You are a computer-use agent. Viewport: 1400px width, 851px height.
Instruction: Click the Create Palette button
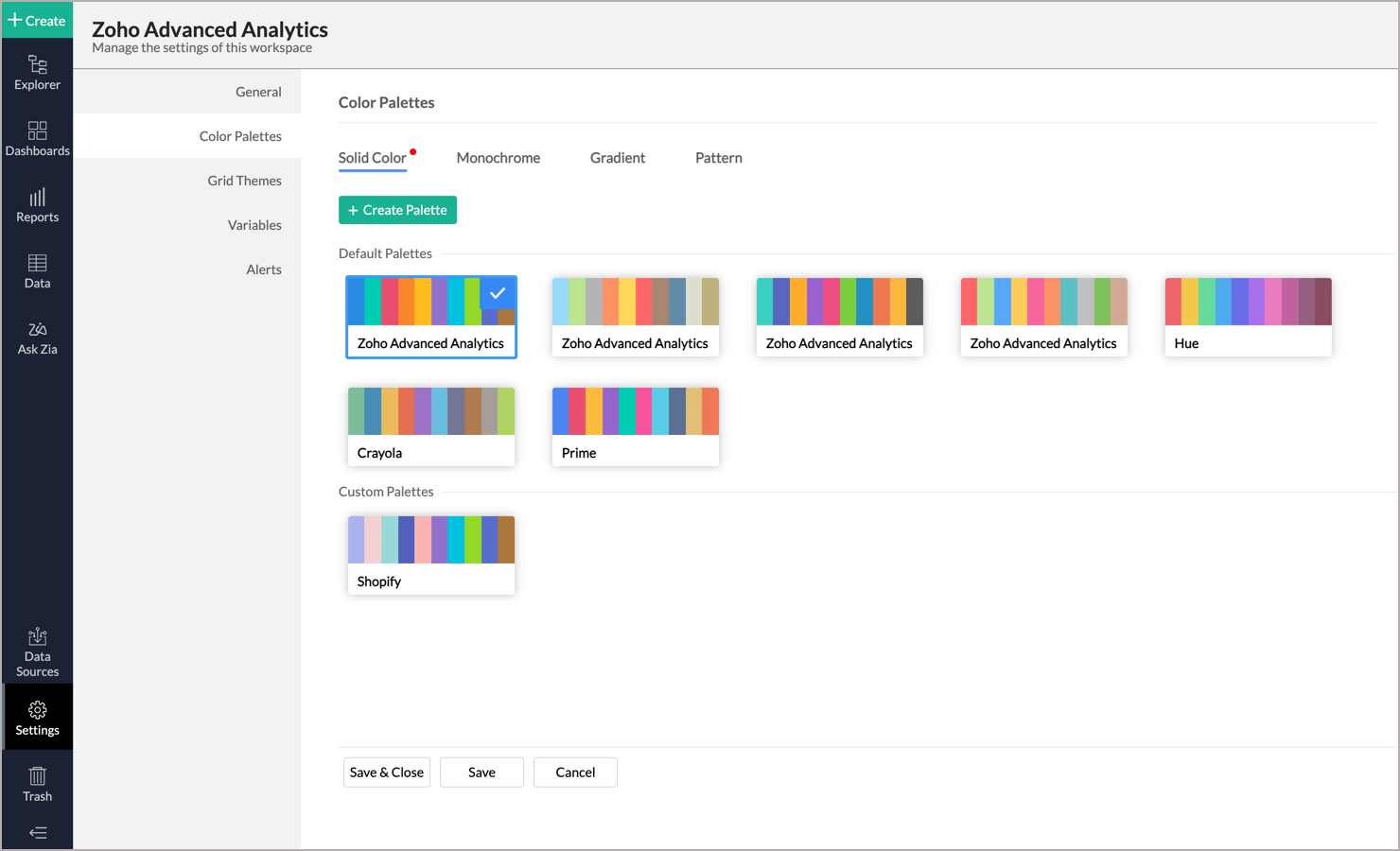pyautogui.click(x=397, y=210)
